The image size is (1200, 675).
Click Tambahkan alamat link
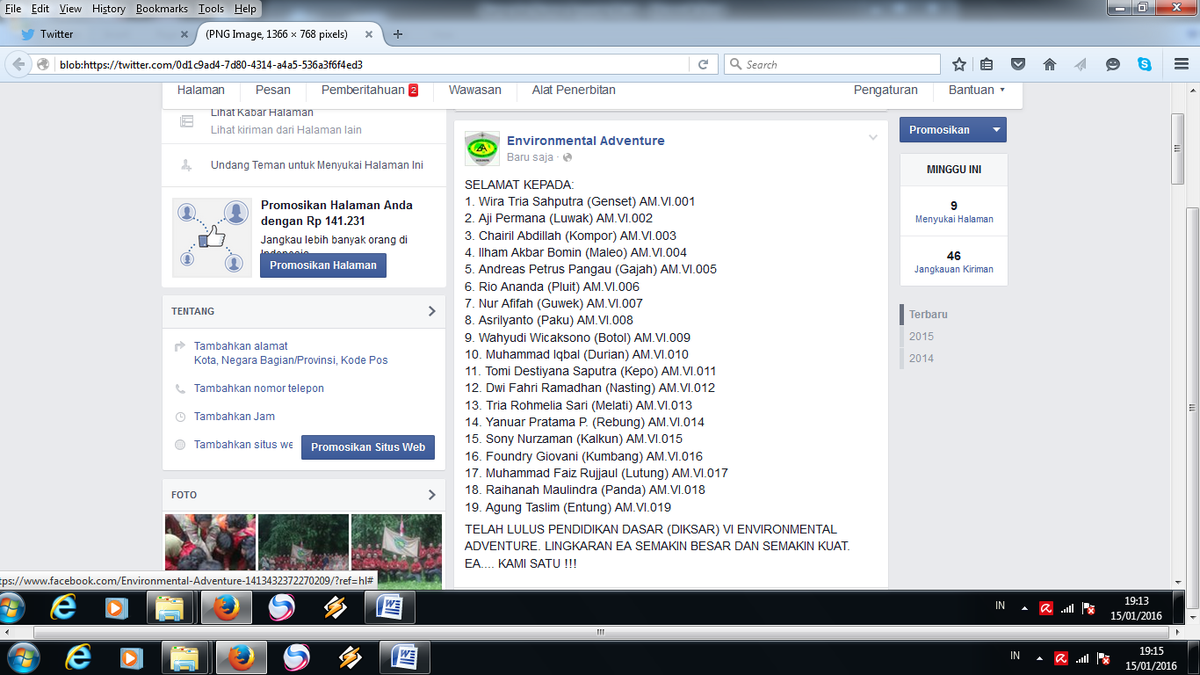pos(241,346)
